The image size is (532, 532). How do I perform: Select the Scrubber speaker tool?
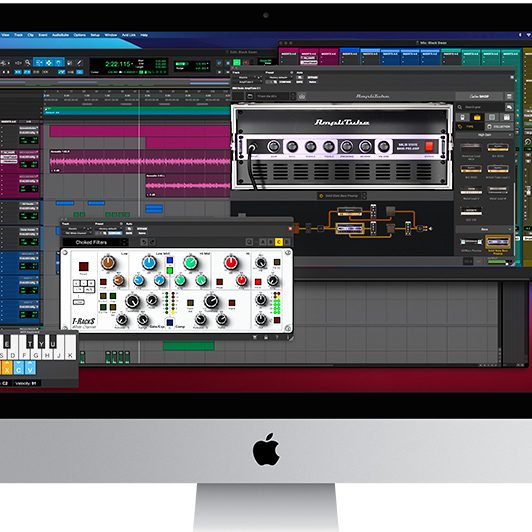pyautogui.click(x=70, y=63)
